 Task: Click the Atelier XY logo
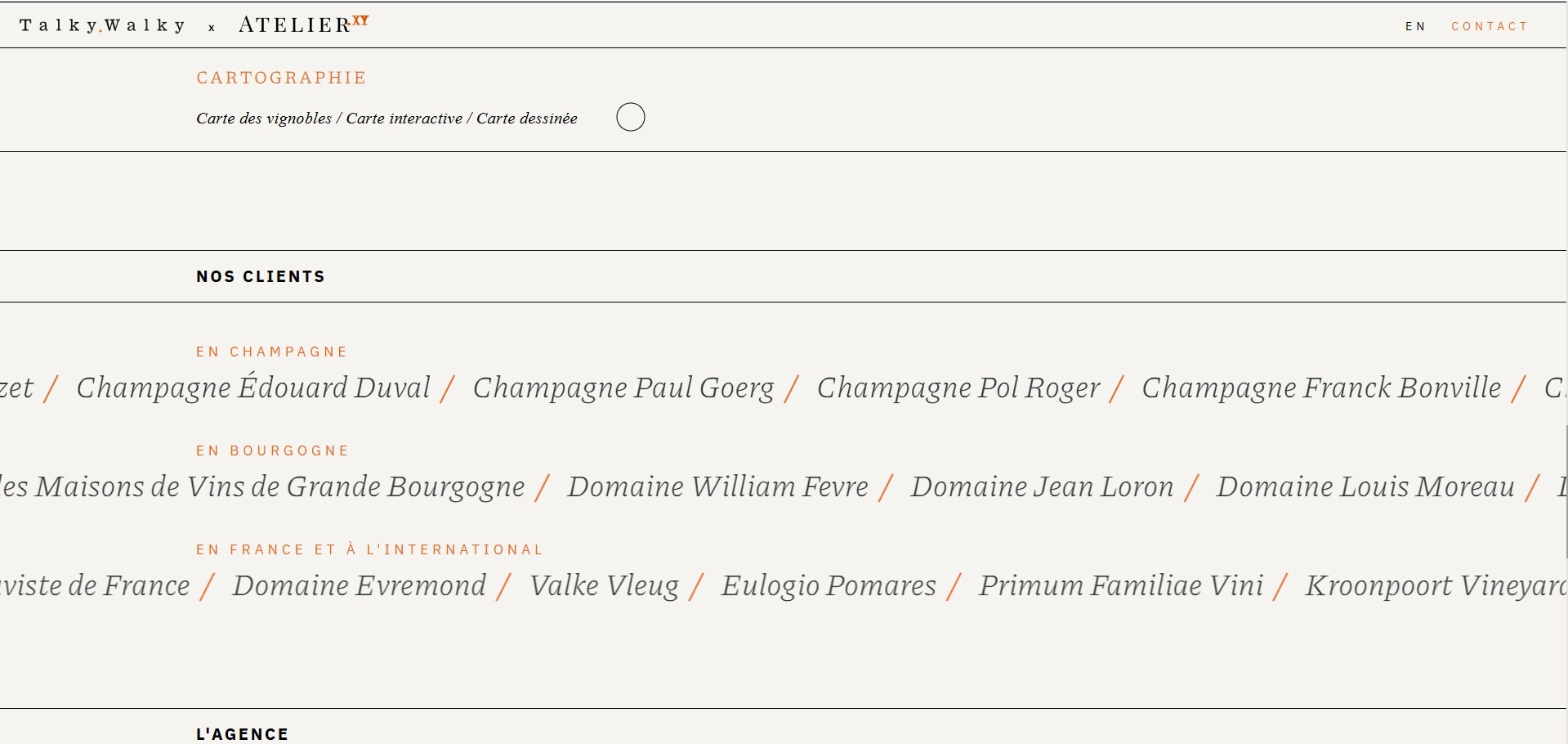(x=303, y=25)
